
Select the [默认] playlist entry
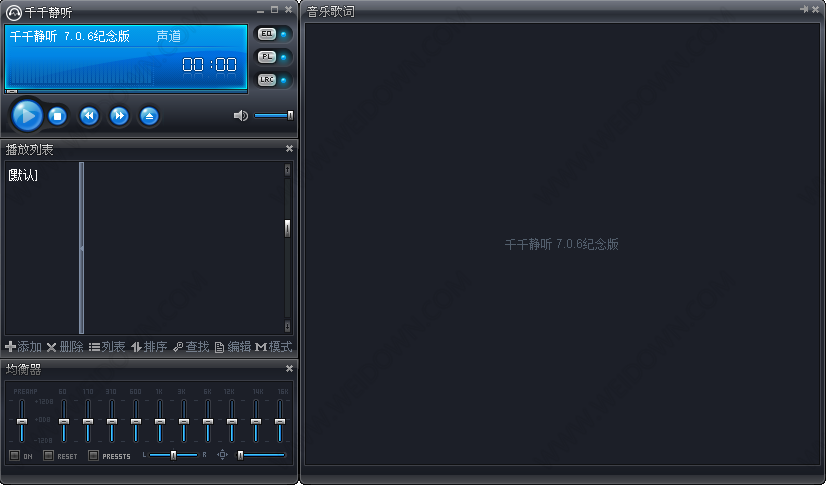pyautogui.click(x=23, y=175)
